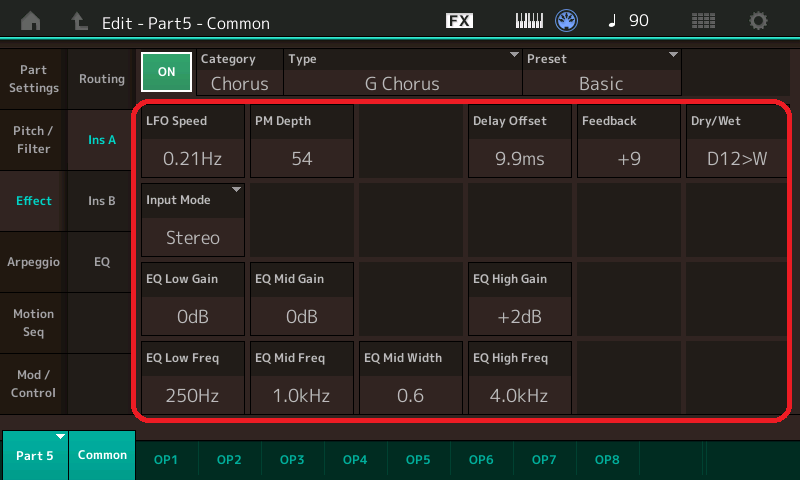Select the LFO Speed parameter
800x480 pixels.
193,140
